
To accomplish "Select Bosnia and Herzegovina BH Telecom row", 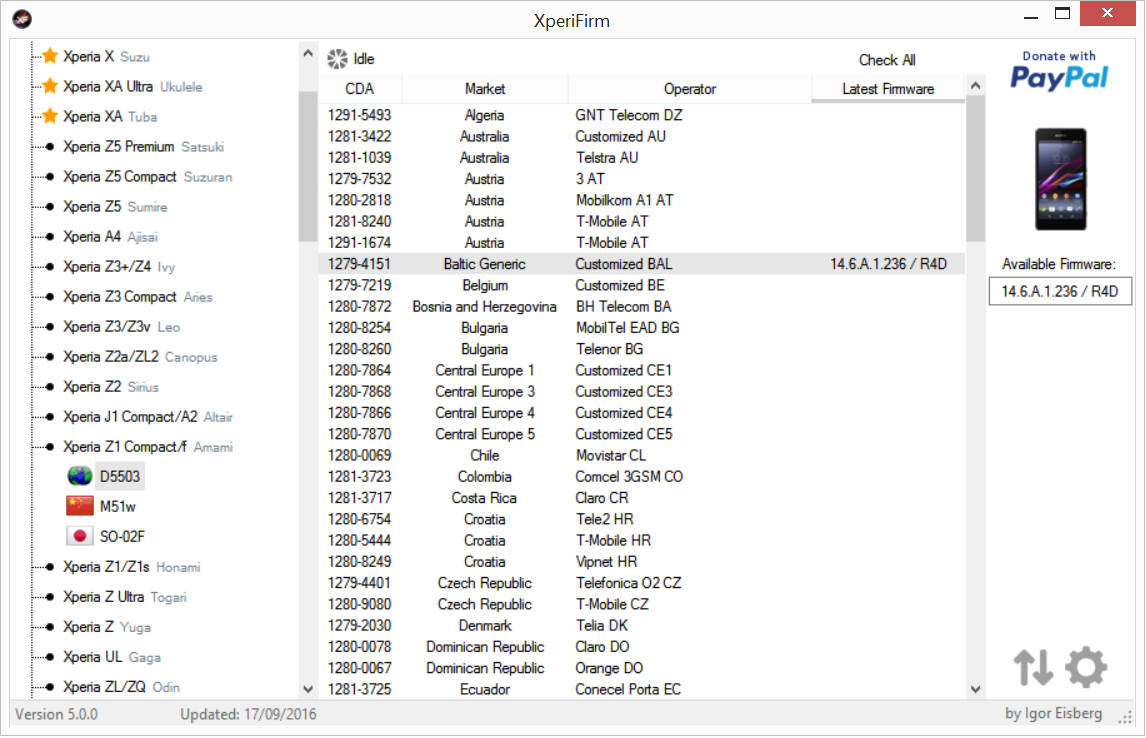I will [642, 306].
